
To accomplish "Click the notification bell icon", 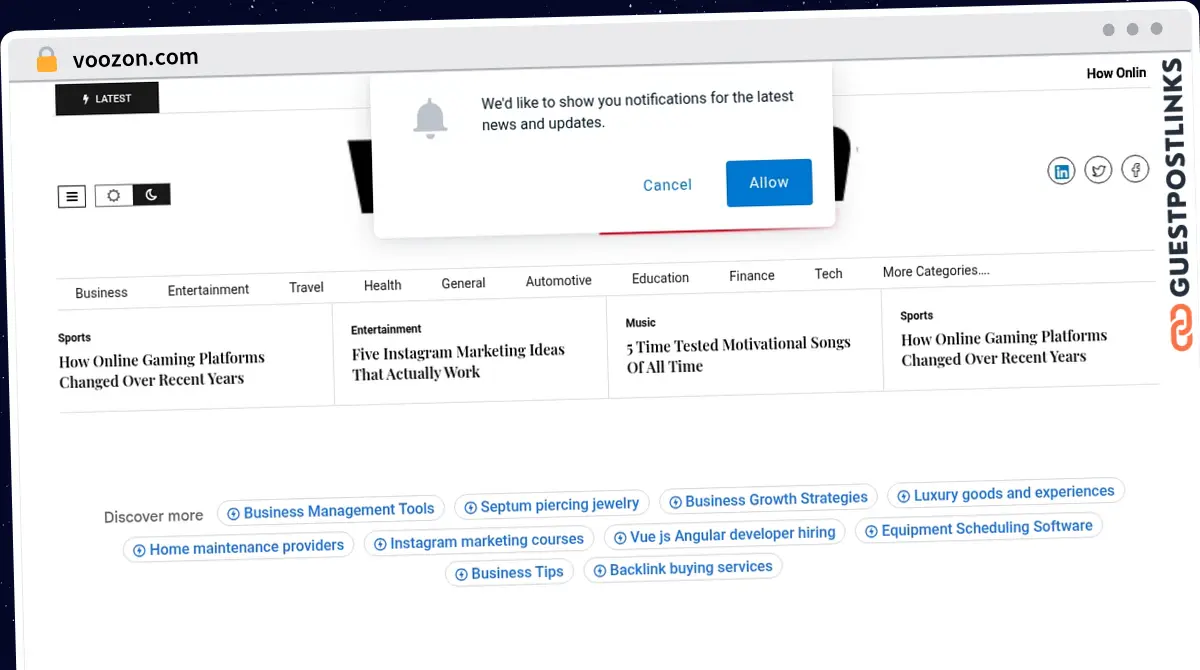I will pyautogui.click(x=430, y=117).
